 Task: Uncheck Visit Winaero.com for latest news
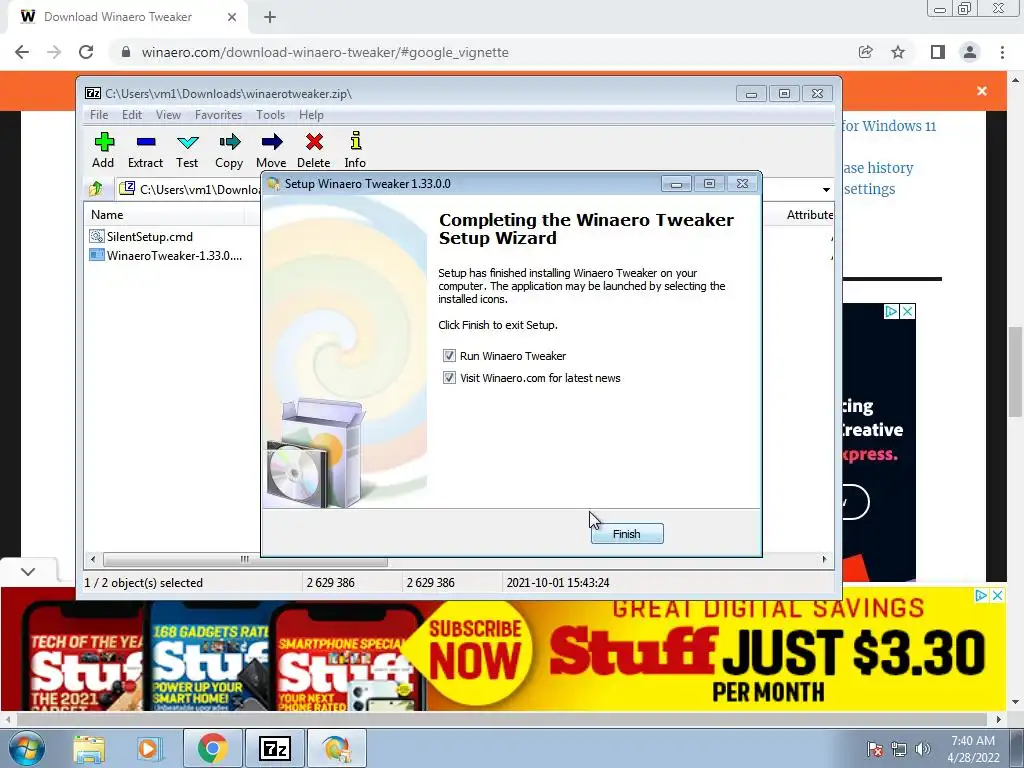449,378
